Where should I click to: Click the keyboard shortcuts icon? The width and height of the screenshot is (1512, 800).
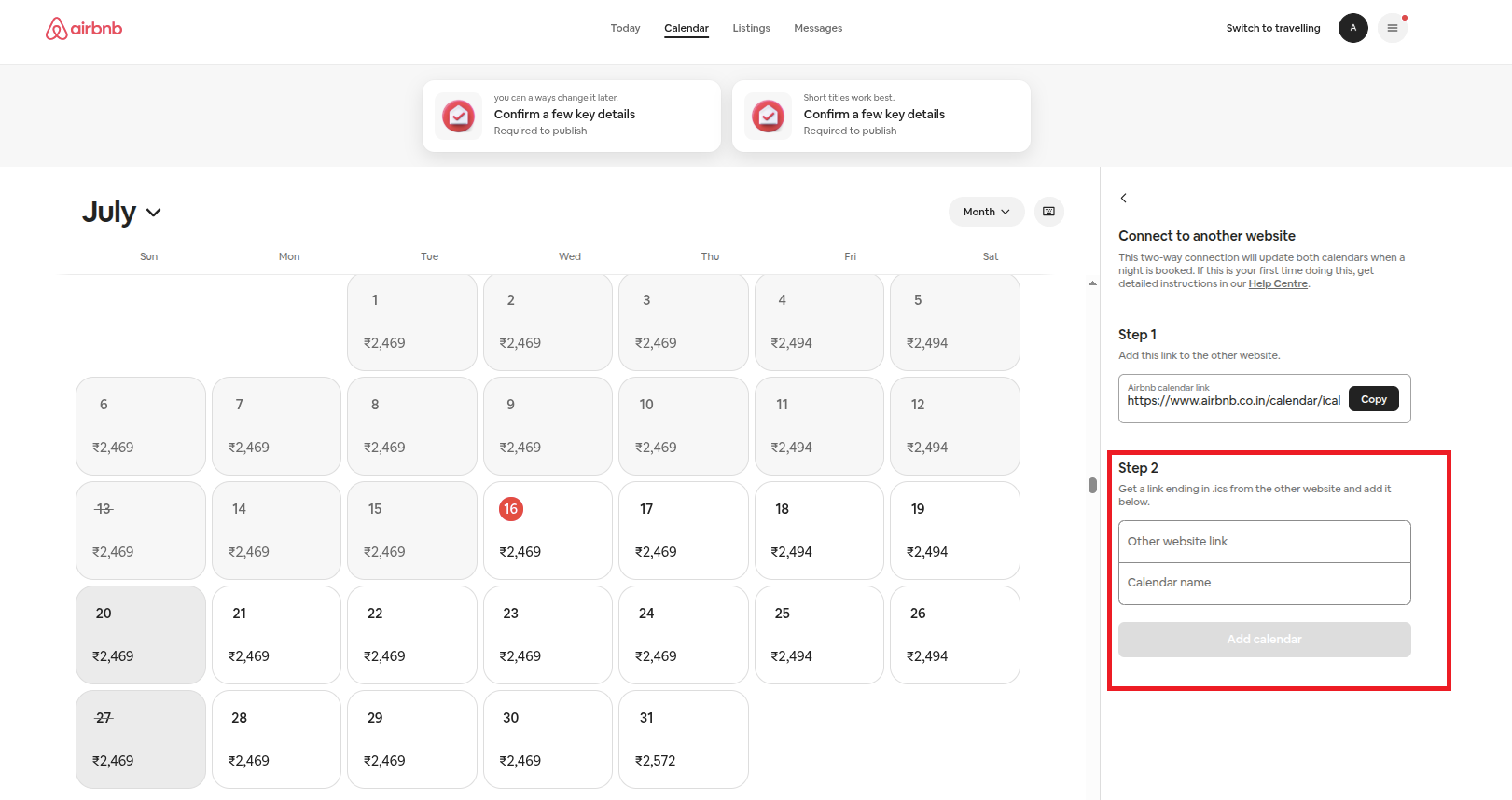1048,212
